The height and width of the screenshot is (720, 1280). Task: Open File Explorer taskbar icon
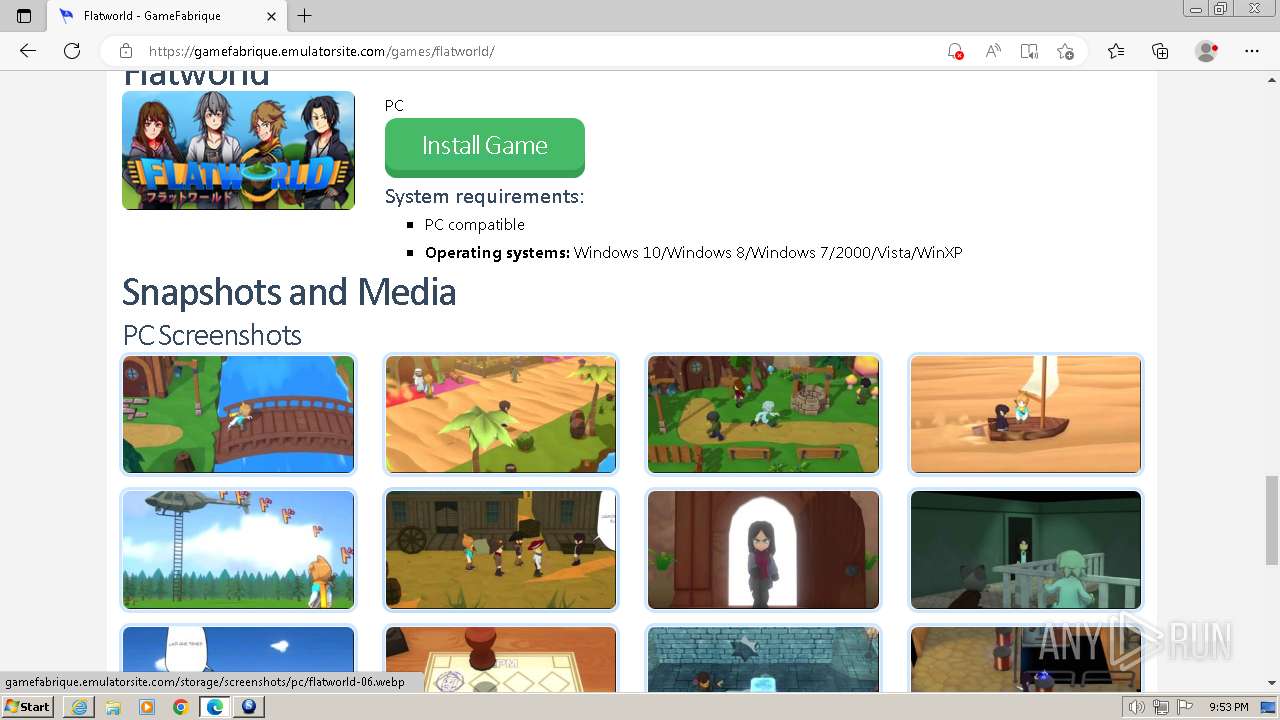(113, 707)
